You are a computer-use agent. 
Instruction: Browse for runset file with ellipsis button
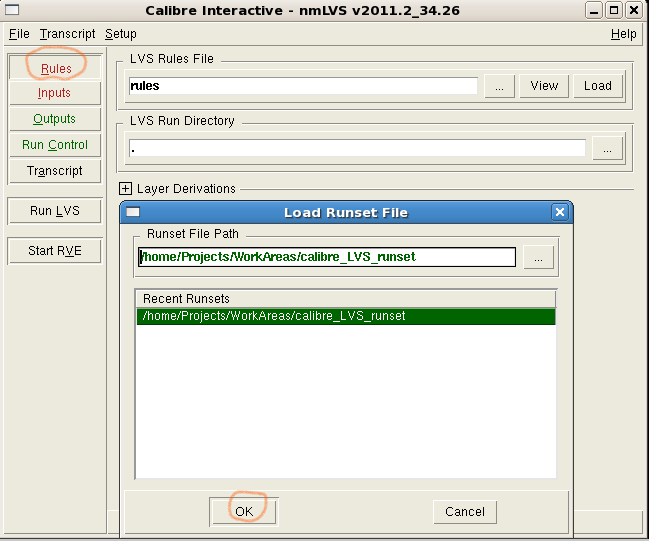538,257
